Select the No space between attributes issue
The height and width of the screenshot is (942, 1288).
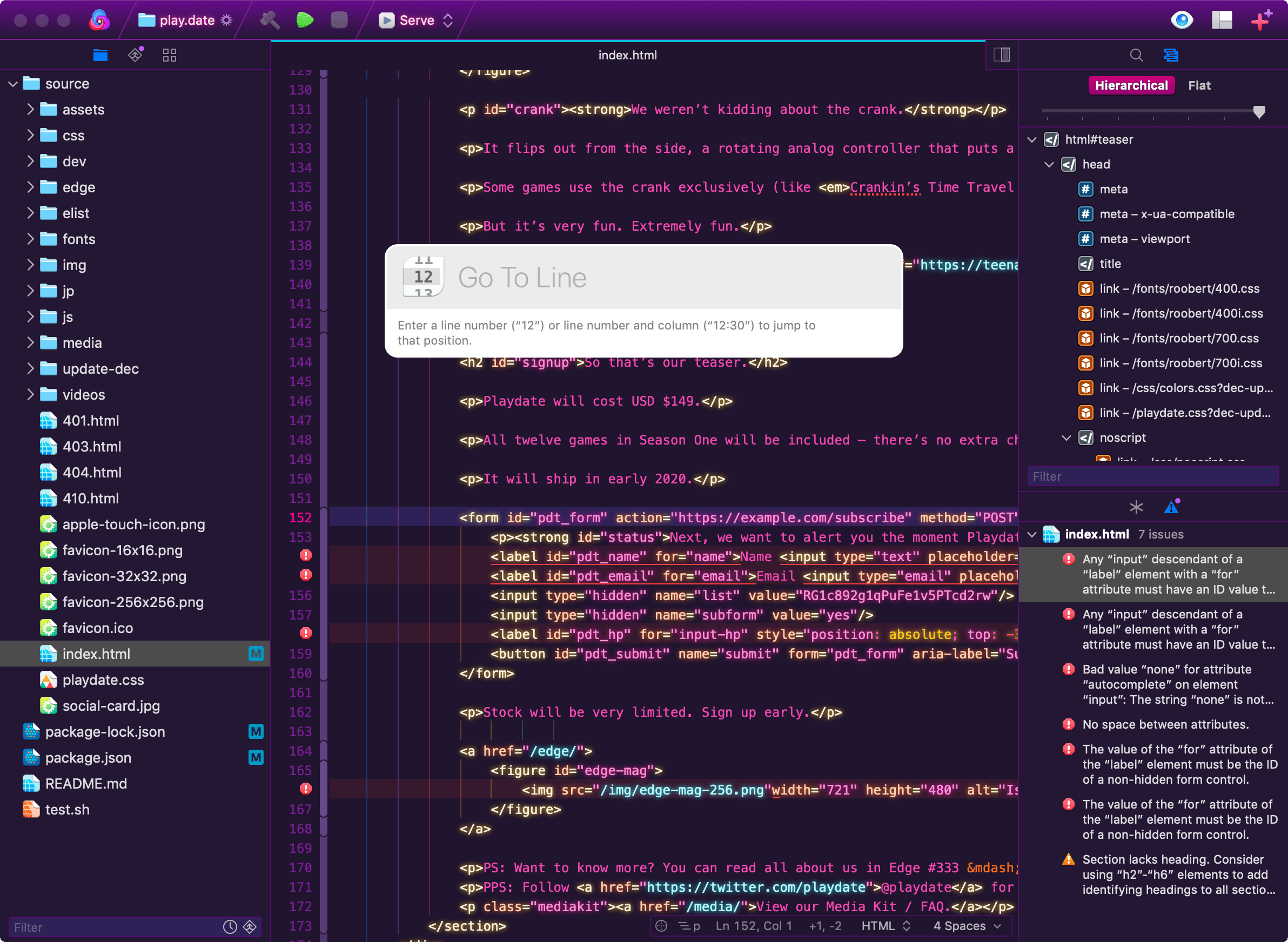(1153, 725)
